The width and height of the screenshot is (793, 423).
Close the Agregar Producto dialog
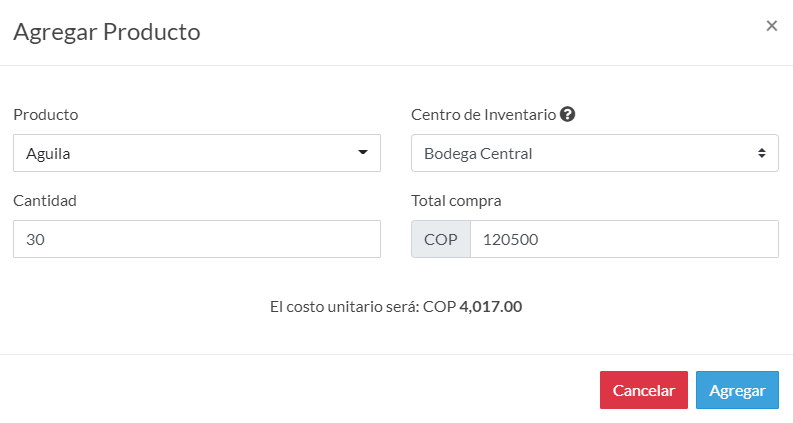771,26
